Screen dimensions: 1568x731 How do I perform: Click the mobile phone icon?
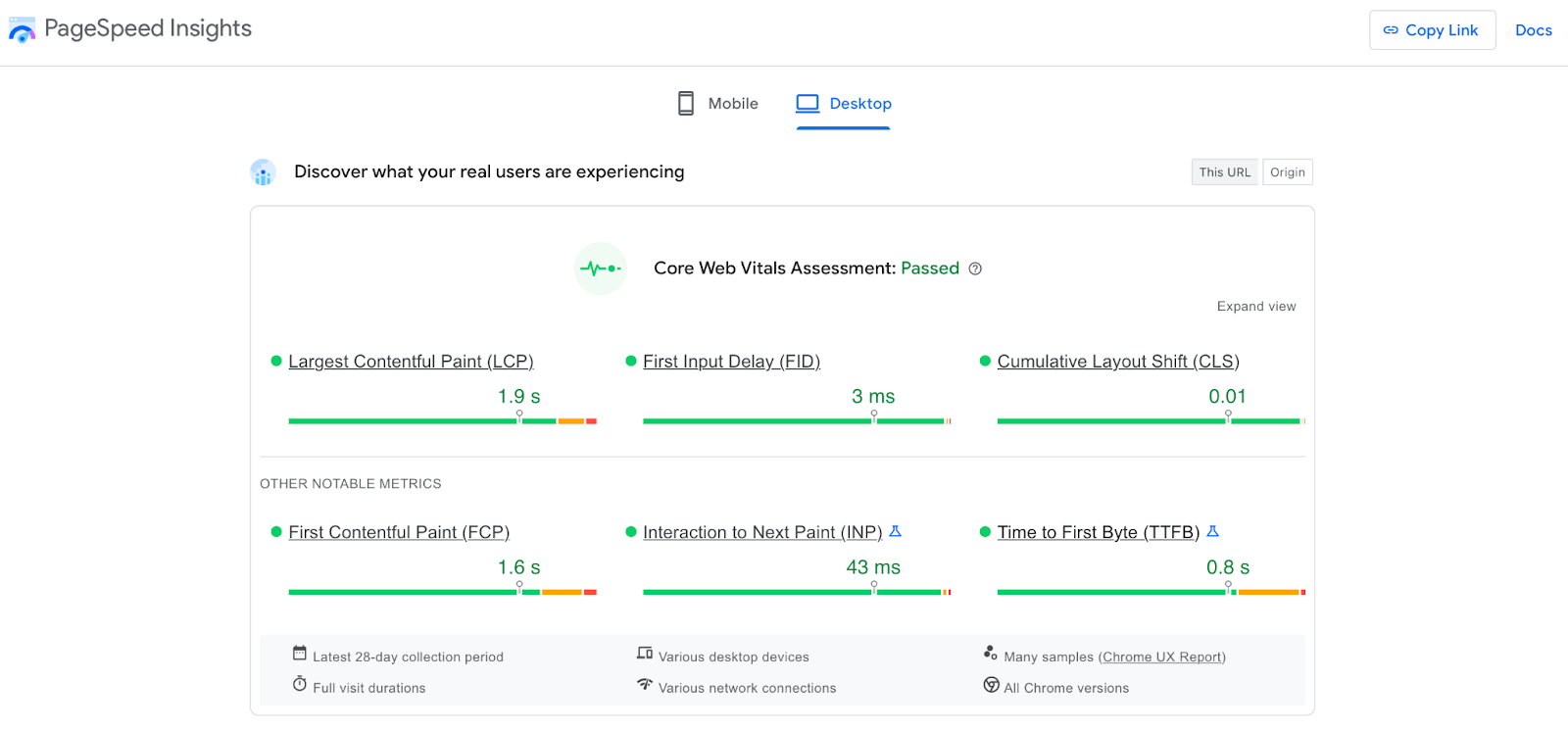tap(686, 103)
